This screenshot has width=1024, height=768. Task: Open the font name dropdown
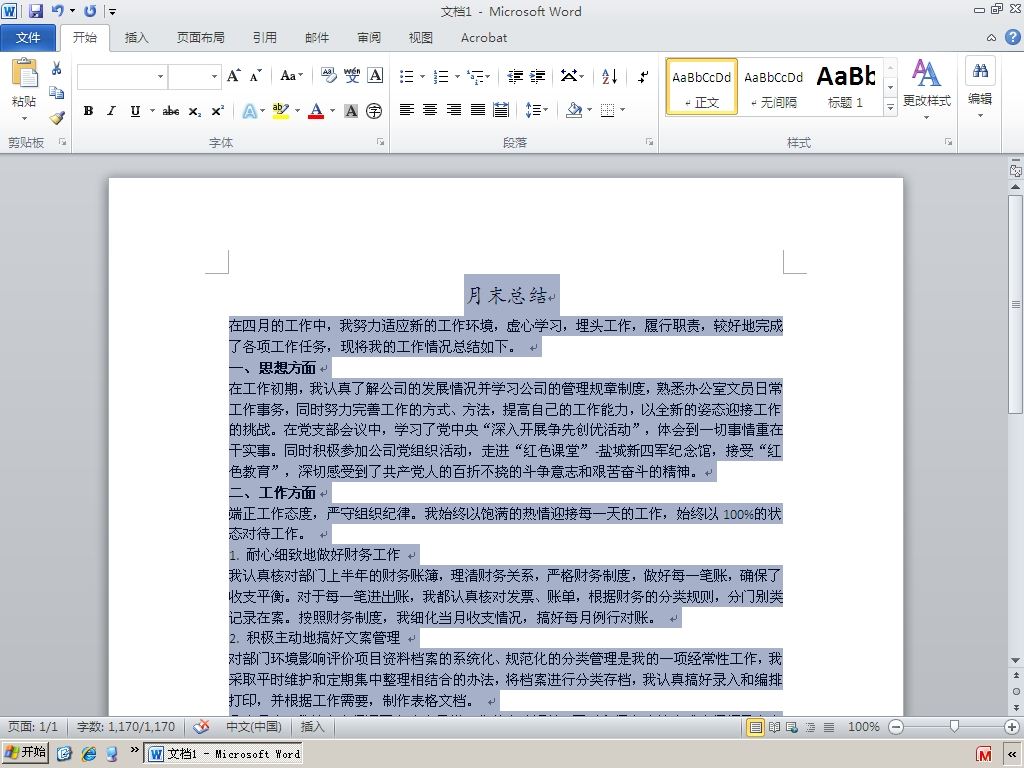(160, 76)
